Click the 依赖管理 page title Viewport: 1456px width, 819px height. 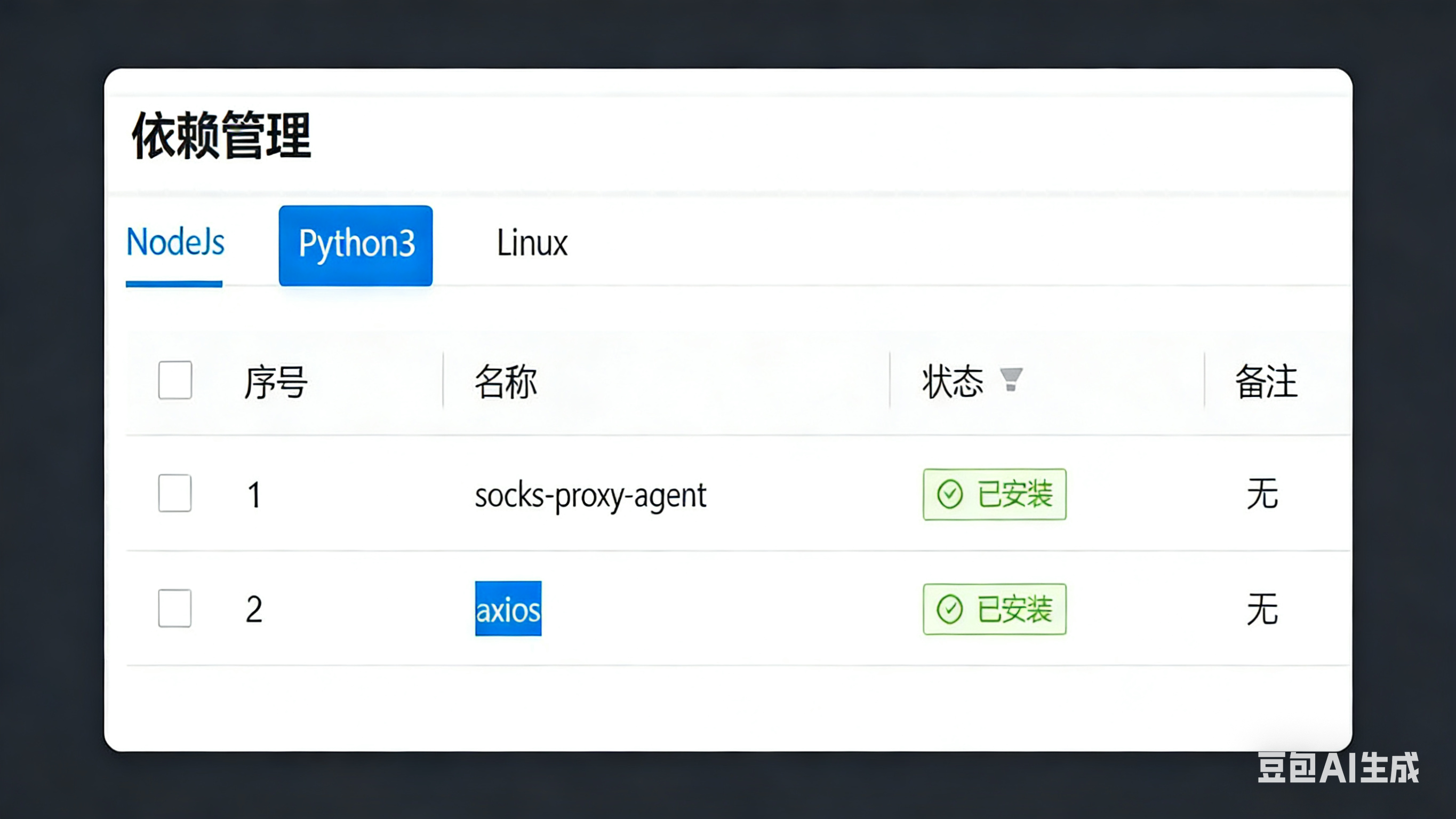(x=221, y=136)
